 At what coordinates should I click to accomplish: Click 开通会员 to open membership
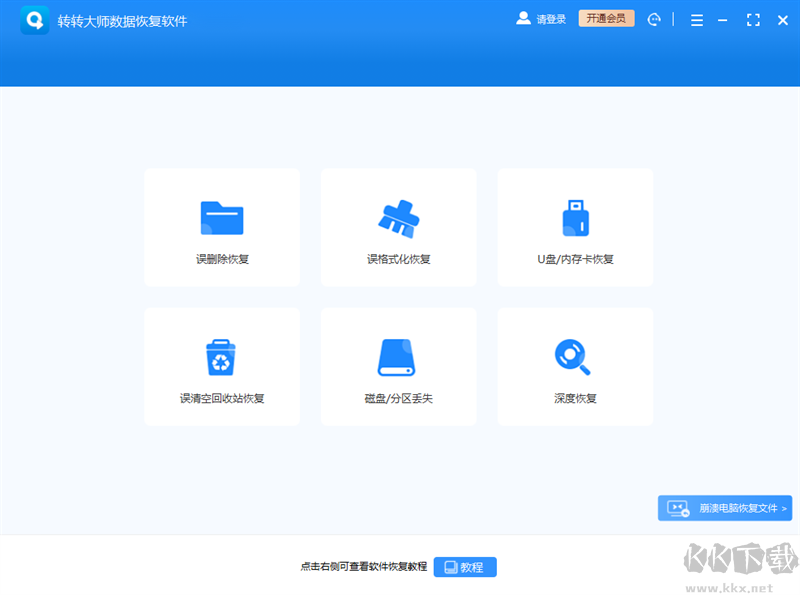pyautogui.click(x=606, y=18)
